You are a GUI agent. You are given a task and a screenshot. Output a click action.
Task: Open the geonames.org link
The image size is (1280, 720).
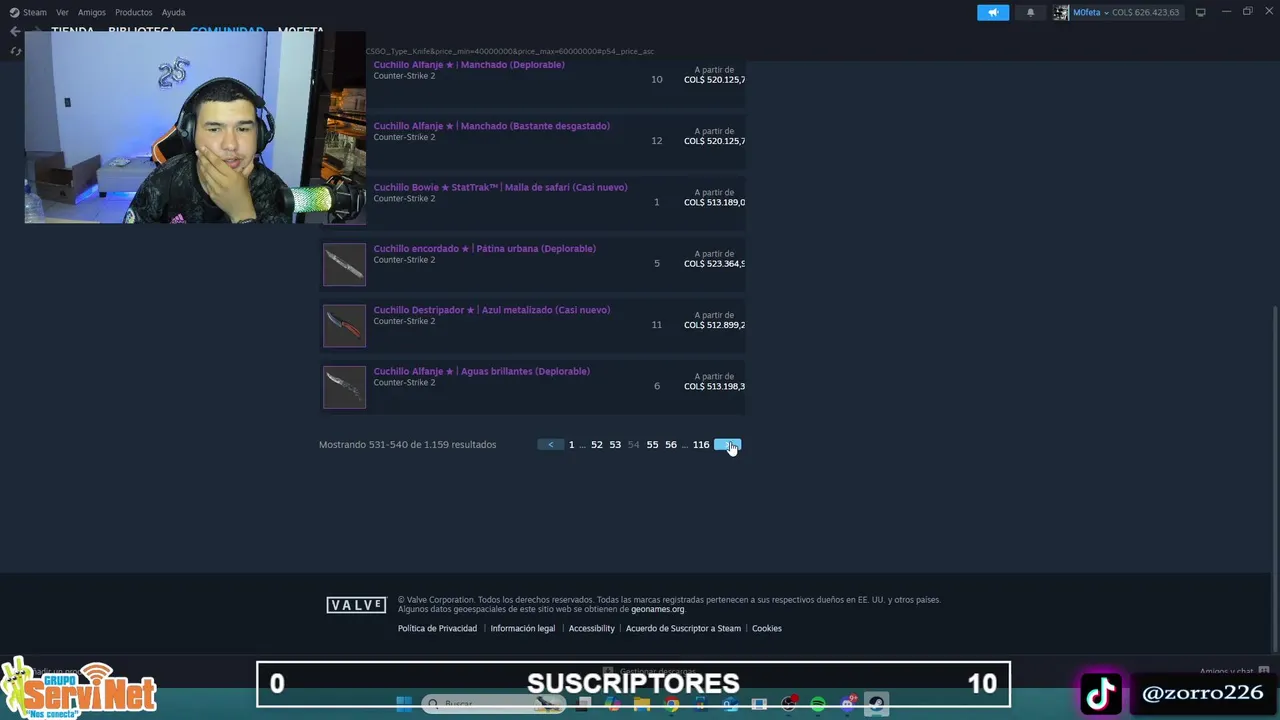coord(658,609)
